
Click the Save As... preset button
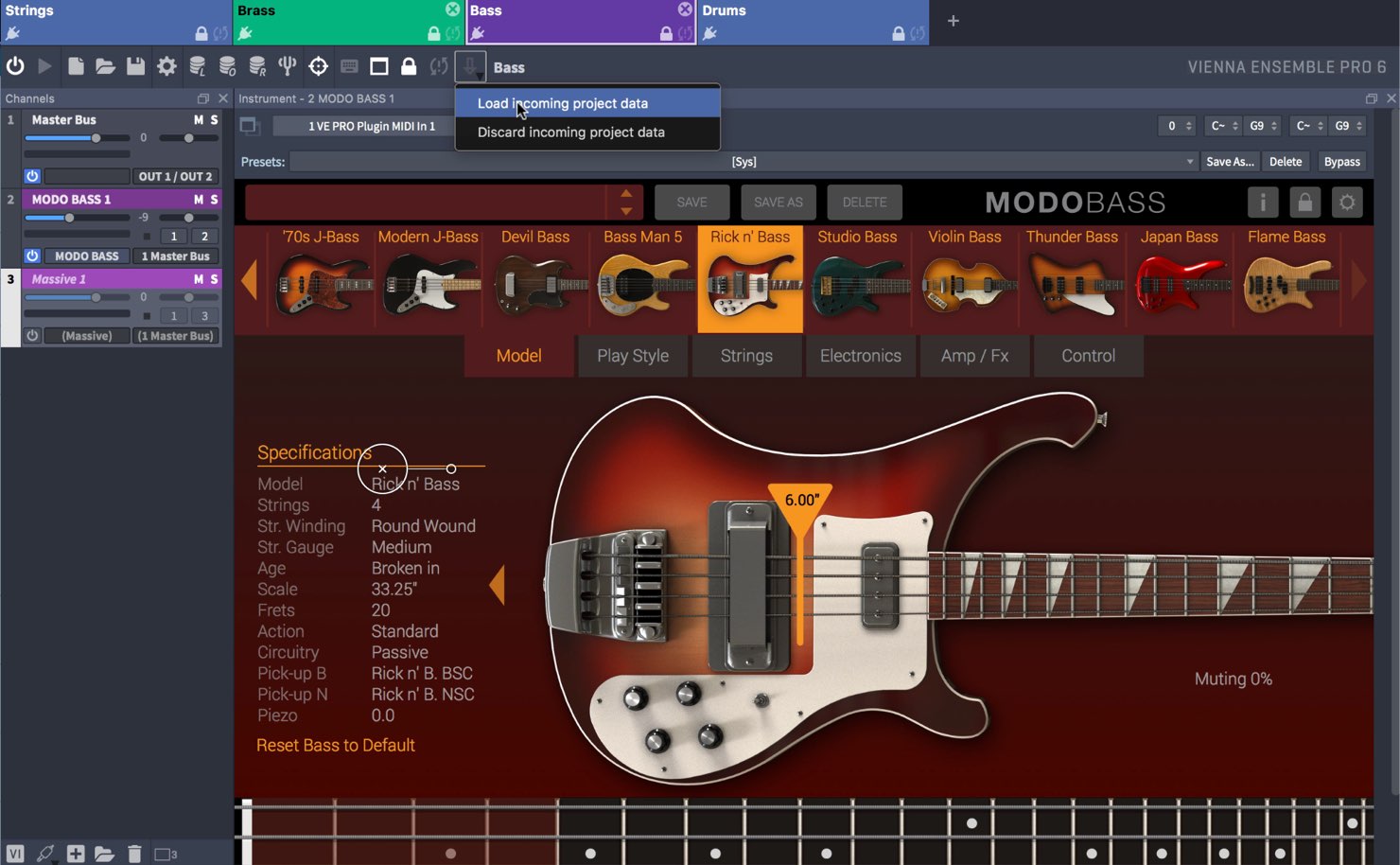[x=1230, y=162]
